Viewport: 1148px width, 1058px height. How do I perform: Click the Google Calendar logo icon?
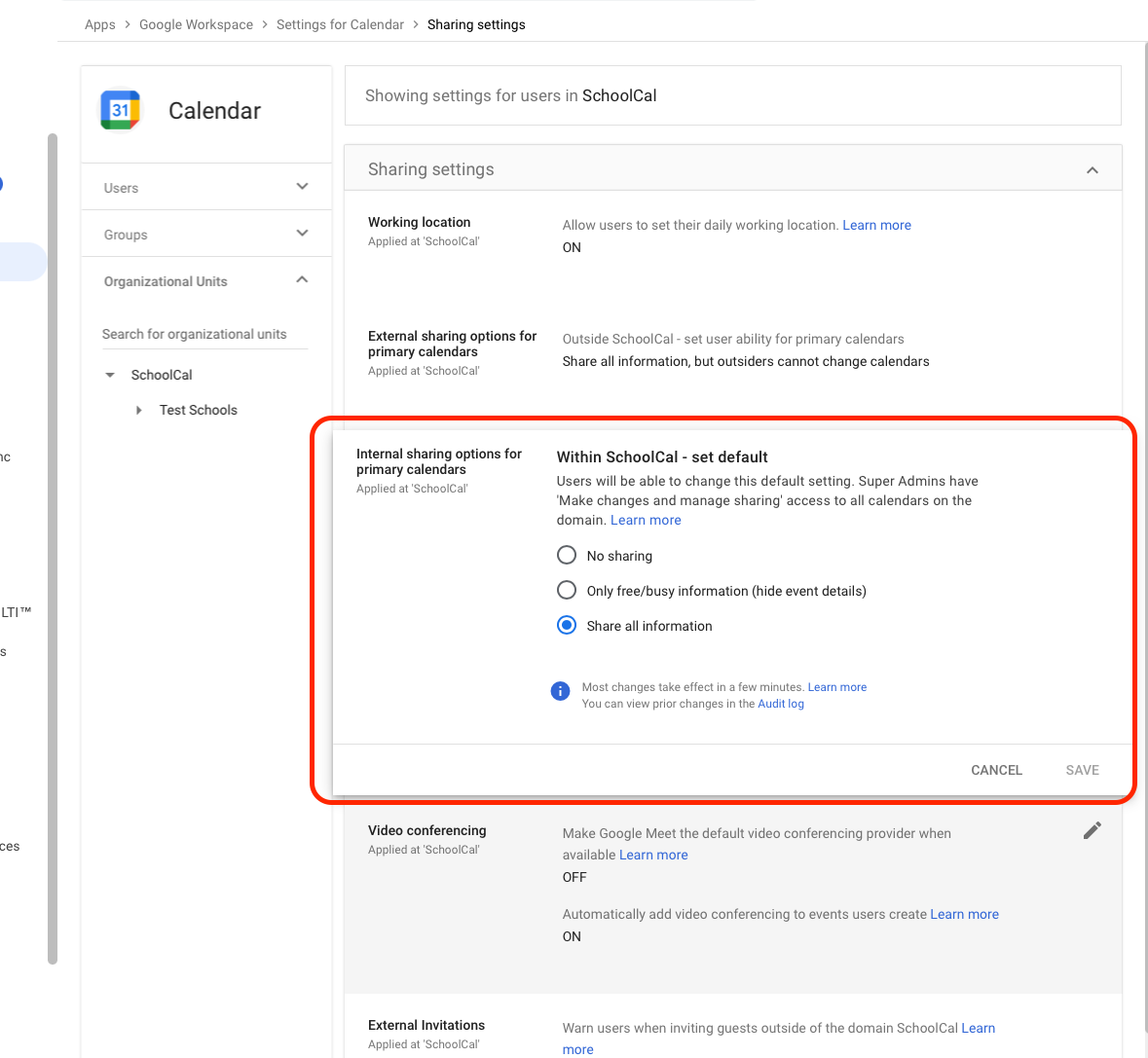120,110
